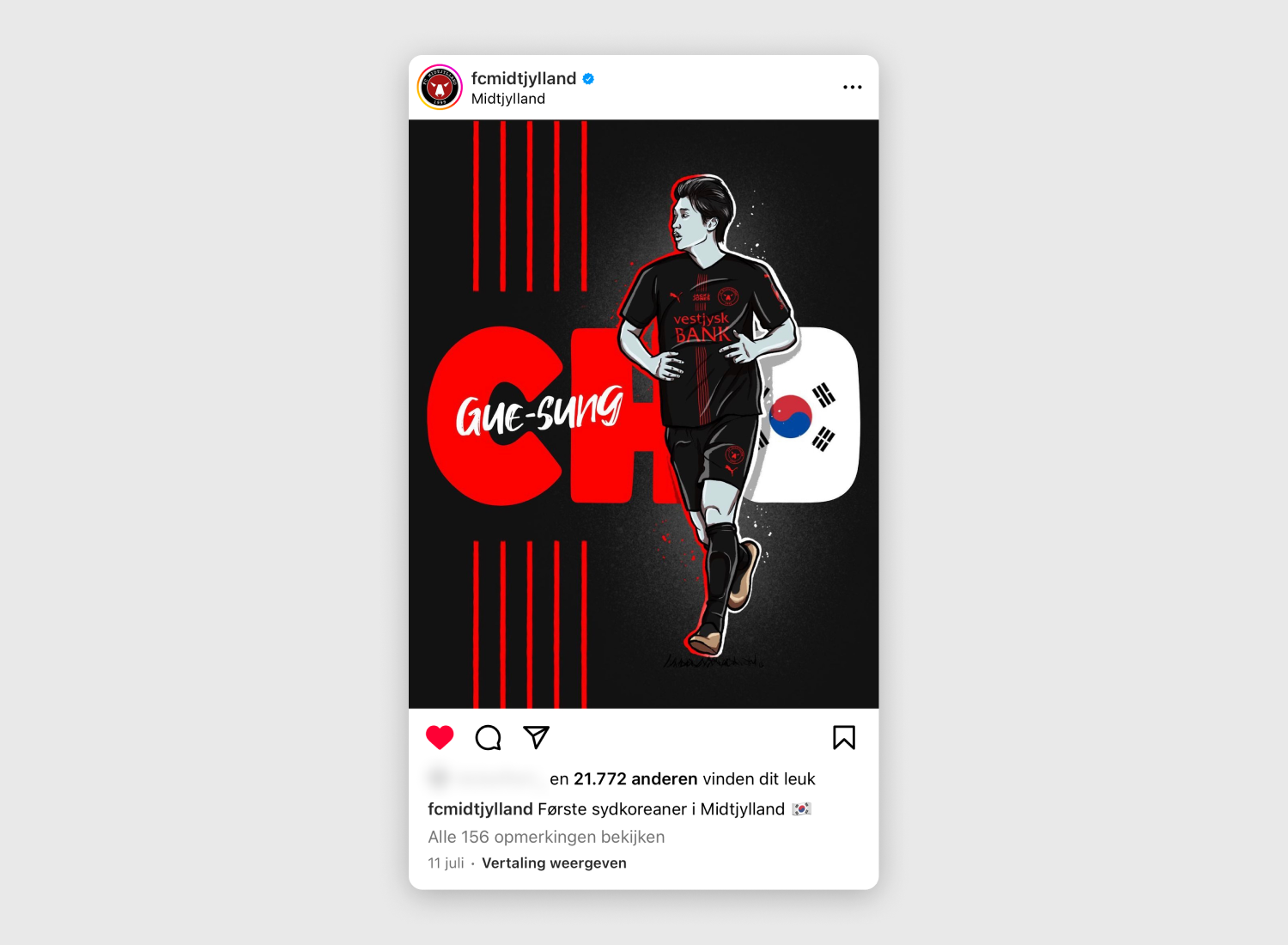Click the 'Gue-Sung' lettering in the artwork
Viewport: 1288px width, 945px height.
click(x=538, y=411)
